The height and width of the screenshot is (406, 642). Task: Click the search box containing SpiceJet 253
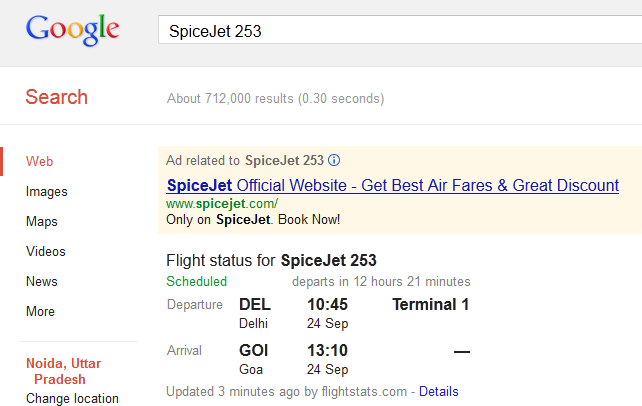(400, 31)
